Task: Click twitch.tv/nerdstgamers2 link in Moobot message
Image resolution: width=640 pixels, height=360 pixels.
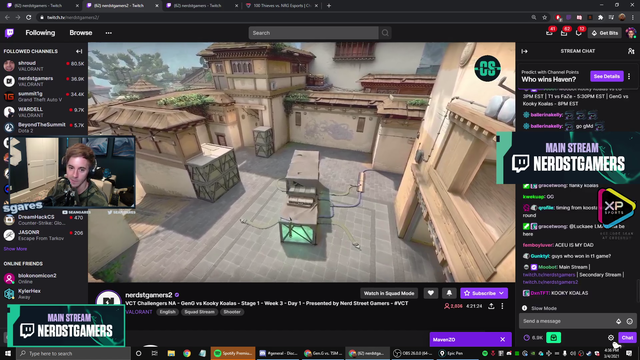Action: coord(550,282)
